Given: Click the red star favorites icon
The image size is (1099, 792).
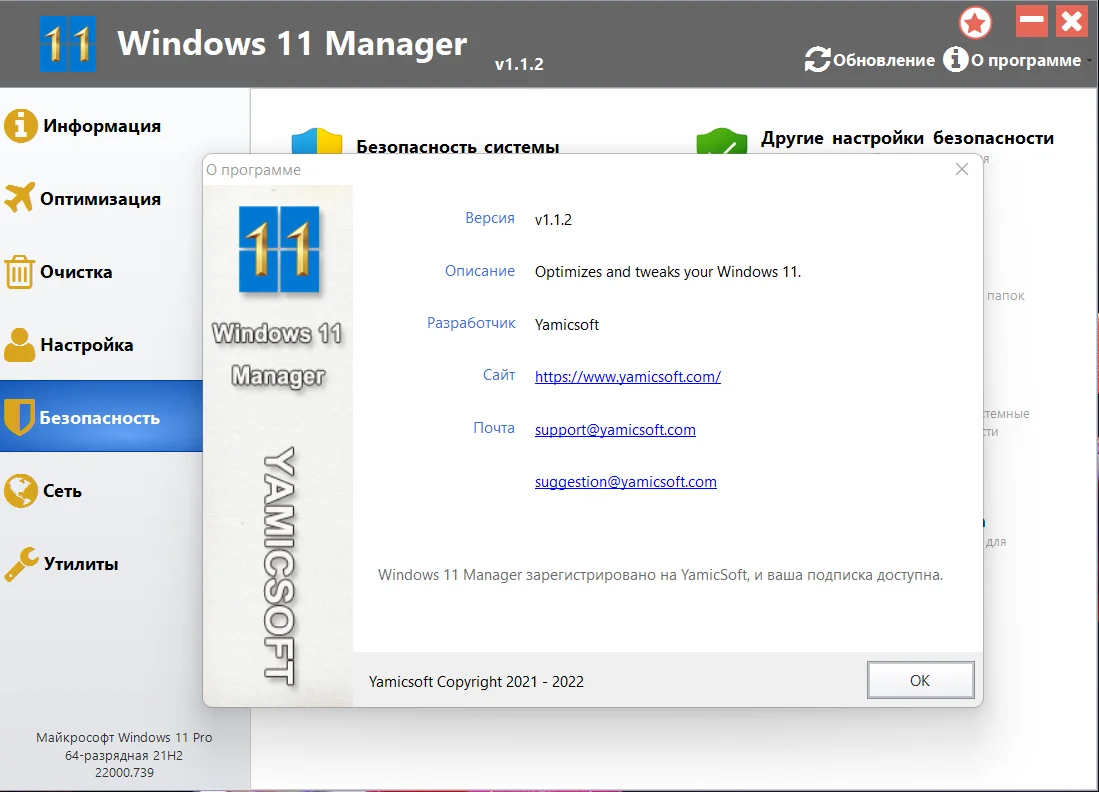Looking at the screenshot, I should [975, 22].
